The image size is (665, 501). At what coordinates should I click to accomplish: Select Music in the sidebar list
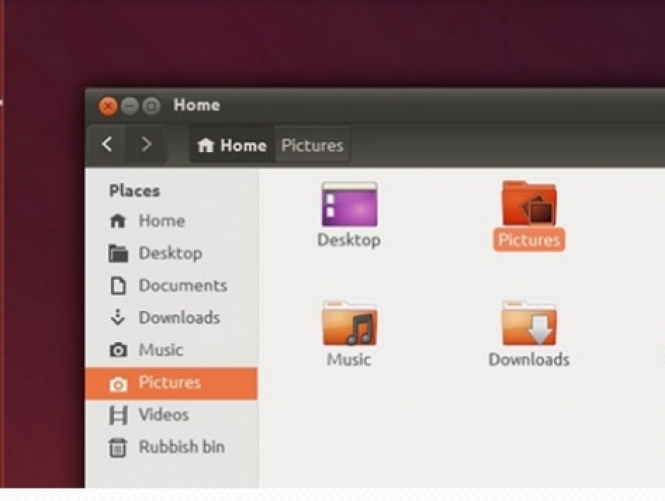click(160, 350)
